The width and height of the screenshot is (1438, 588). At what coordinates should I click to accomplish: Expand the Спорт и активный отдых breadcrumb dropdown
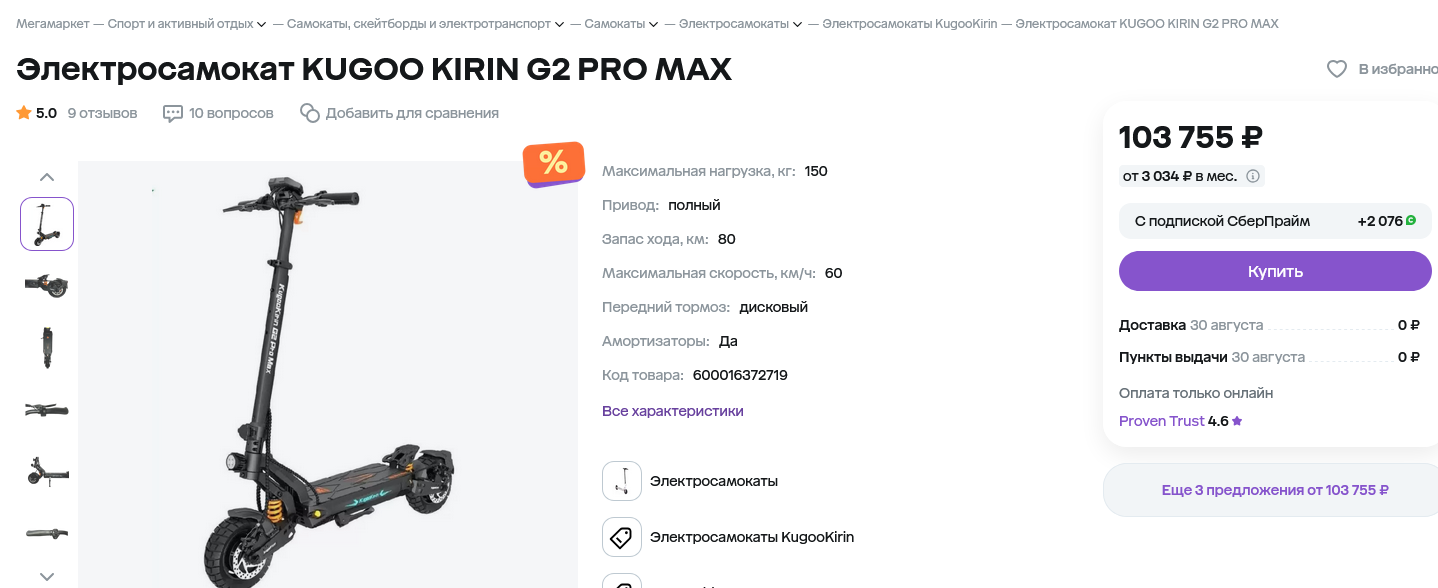click(261, 24)
